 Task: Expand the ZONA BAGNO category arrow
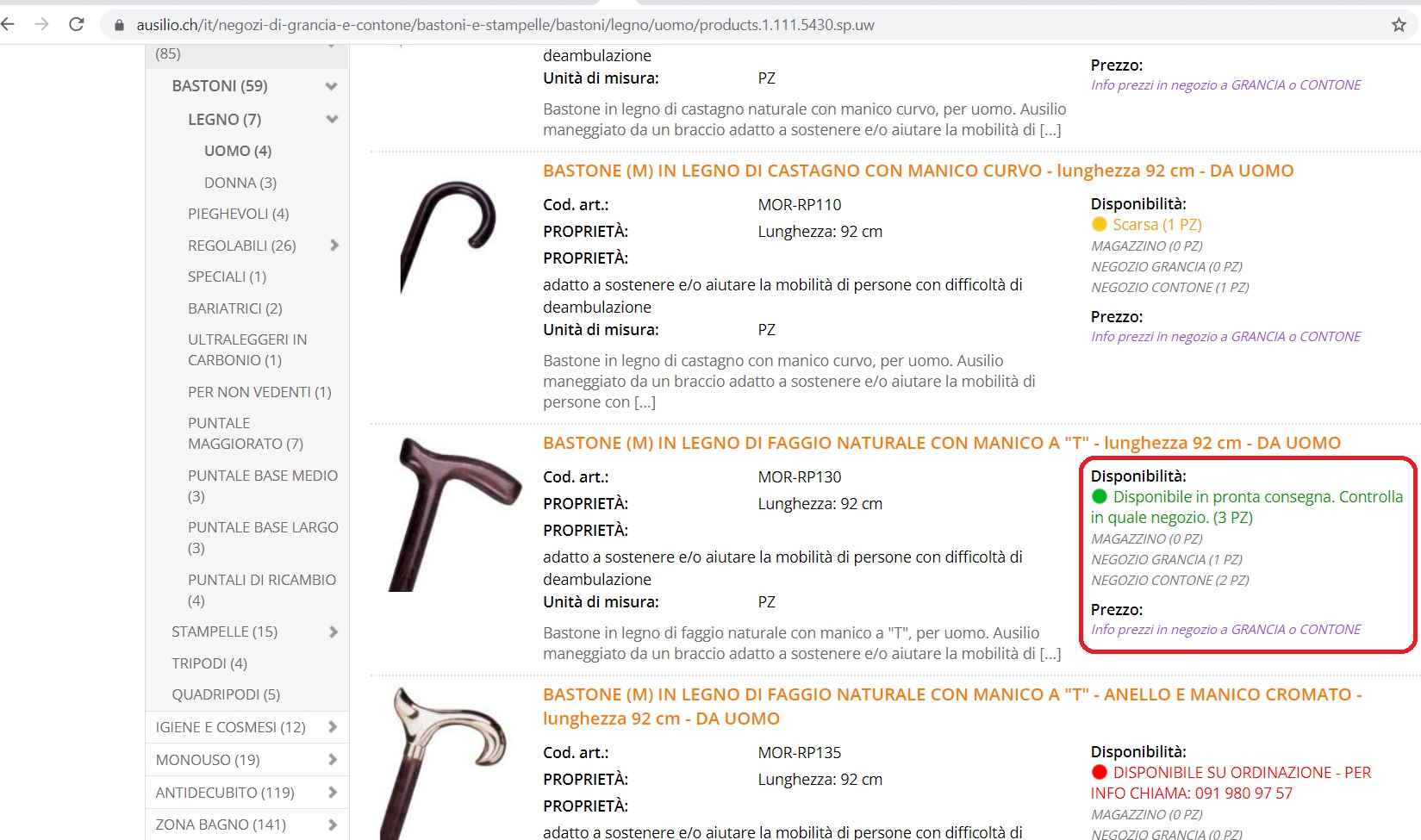coord(333,824)
